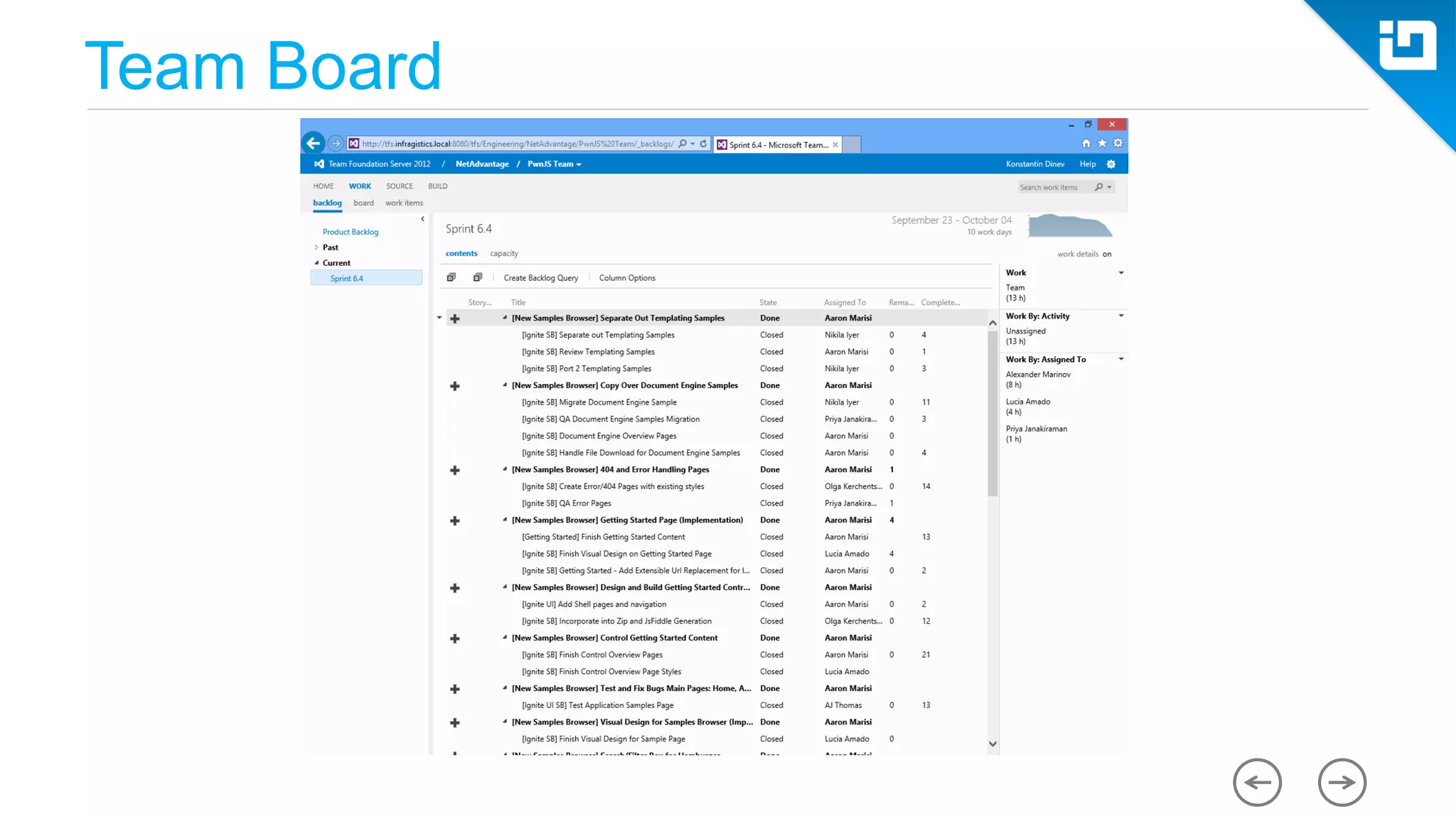Screen dimensions: 1456x819
Task: Open the Product Backlog link
Action: click(350, 232)
